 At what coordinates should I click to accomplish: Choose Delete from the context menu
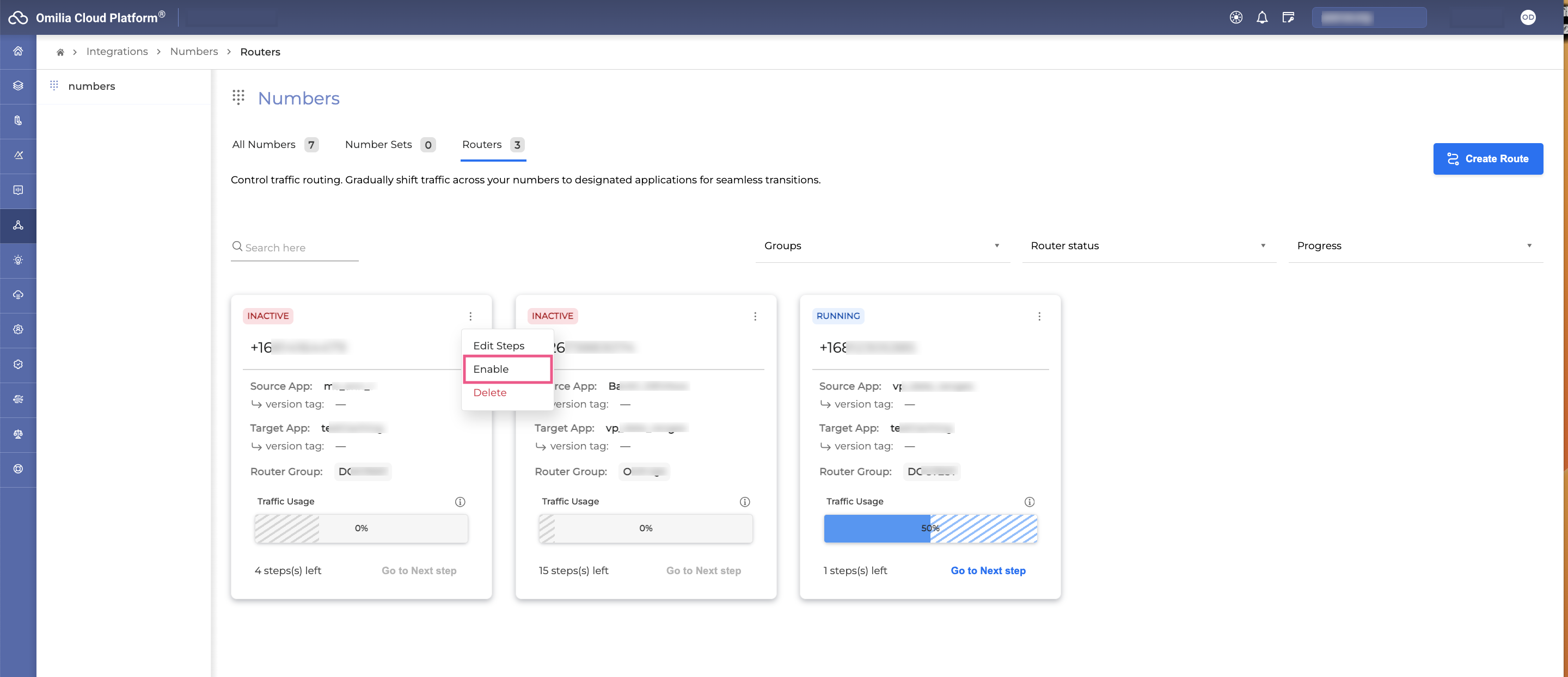(x=490, y=393)
